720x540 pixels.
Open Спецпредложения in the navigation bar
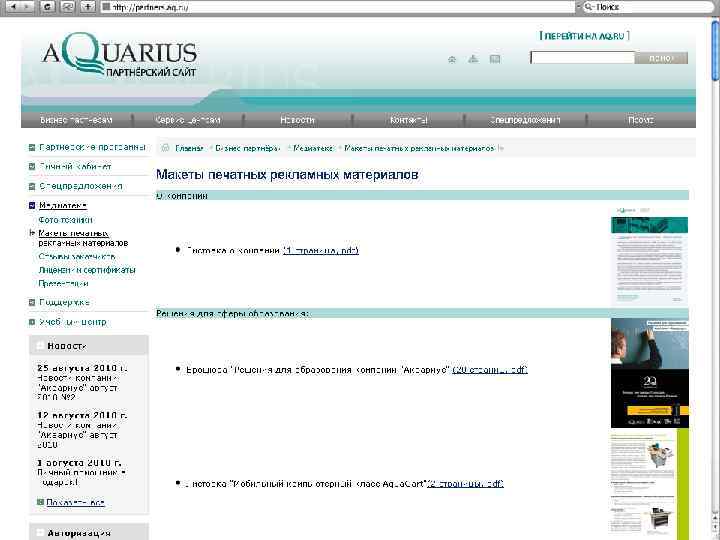pos(525,120)
